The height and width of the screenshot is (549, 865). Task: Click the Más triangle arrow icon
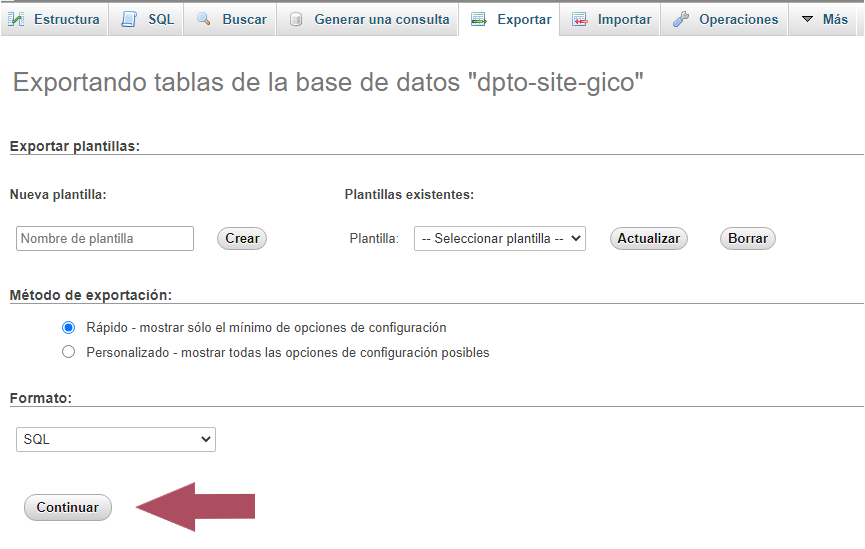pos(807,19)
